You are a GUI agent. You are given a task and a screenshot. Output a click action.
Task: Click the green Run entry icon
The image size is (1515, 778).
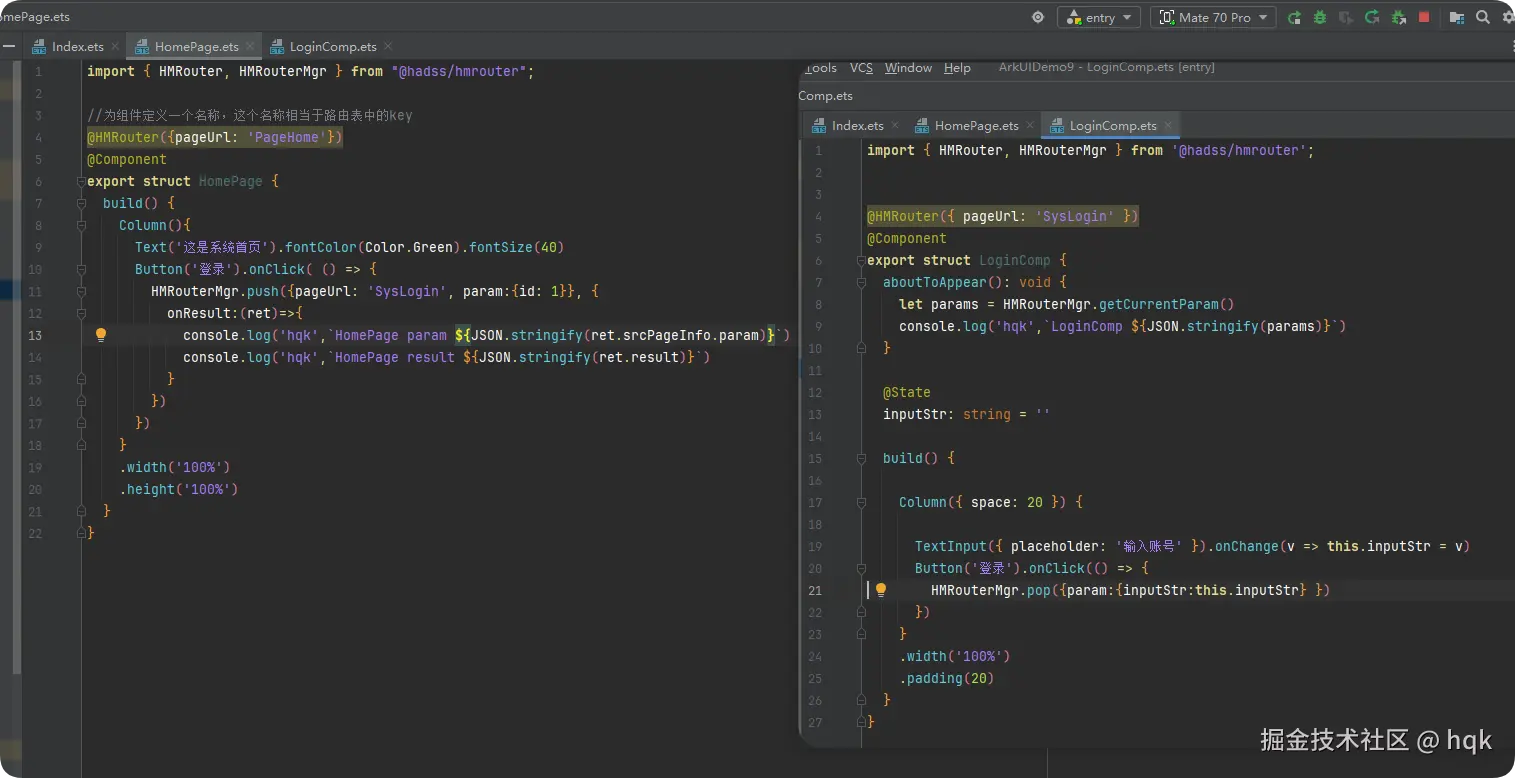click(1294, 17)
